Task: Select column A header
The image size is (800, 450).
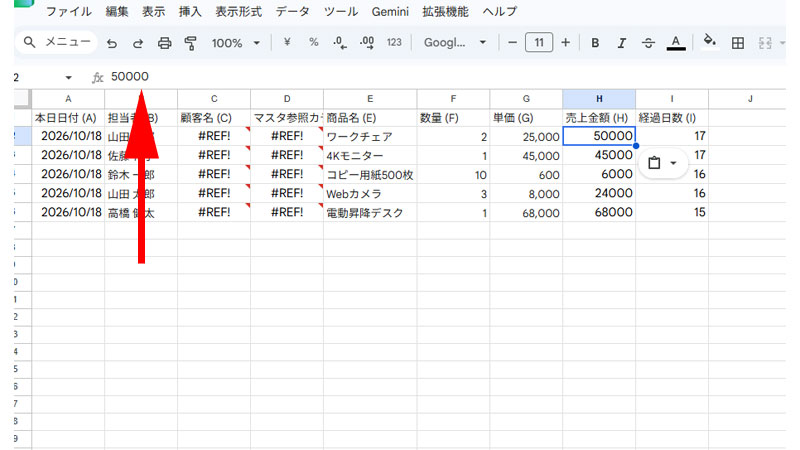Action: 68,99
